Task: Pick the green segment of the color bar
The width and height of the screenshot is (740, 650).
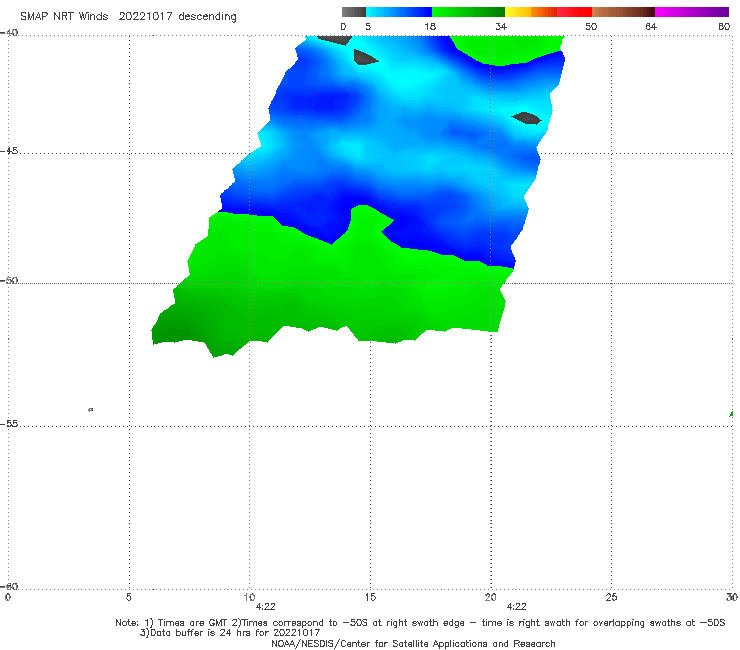Action: [468, 12]
